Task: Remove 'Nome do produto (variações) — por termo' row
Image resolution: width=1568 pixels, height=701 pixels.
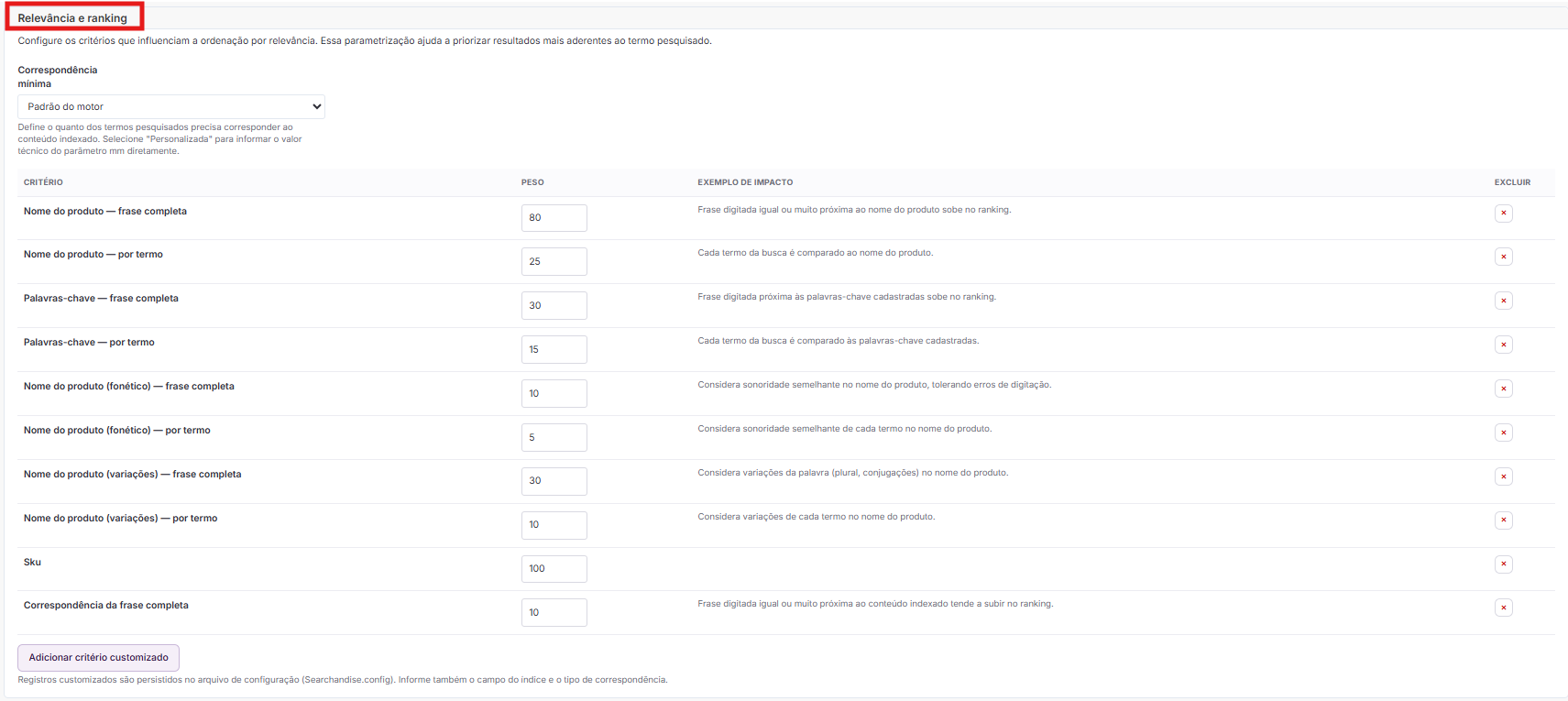Action: coord(1503,520)
